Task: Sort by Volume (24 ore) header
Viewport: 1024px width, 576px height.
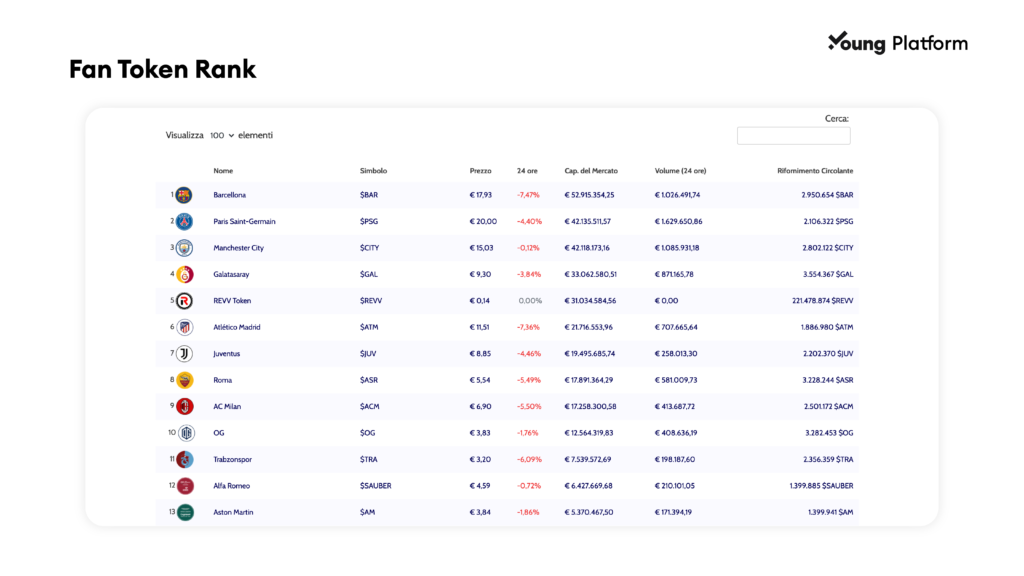Action: [x=680, y=171]
